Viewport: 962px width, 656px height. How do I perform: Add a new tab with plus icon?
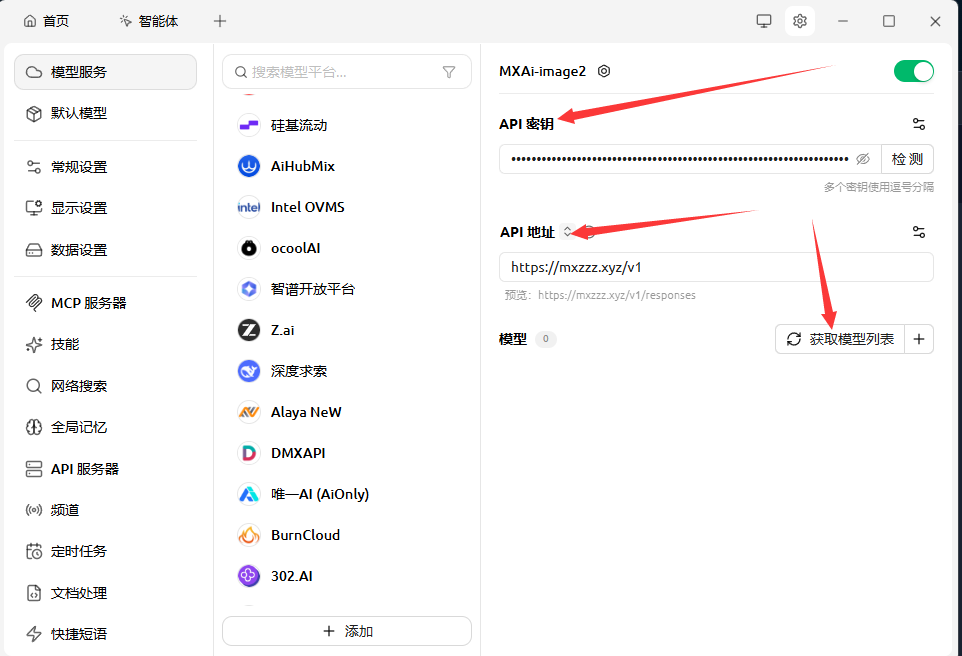(x=220, y=21)
